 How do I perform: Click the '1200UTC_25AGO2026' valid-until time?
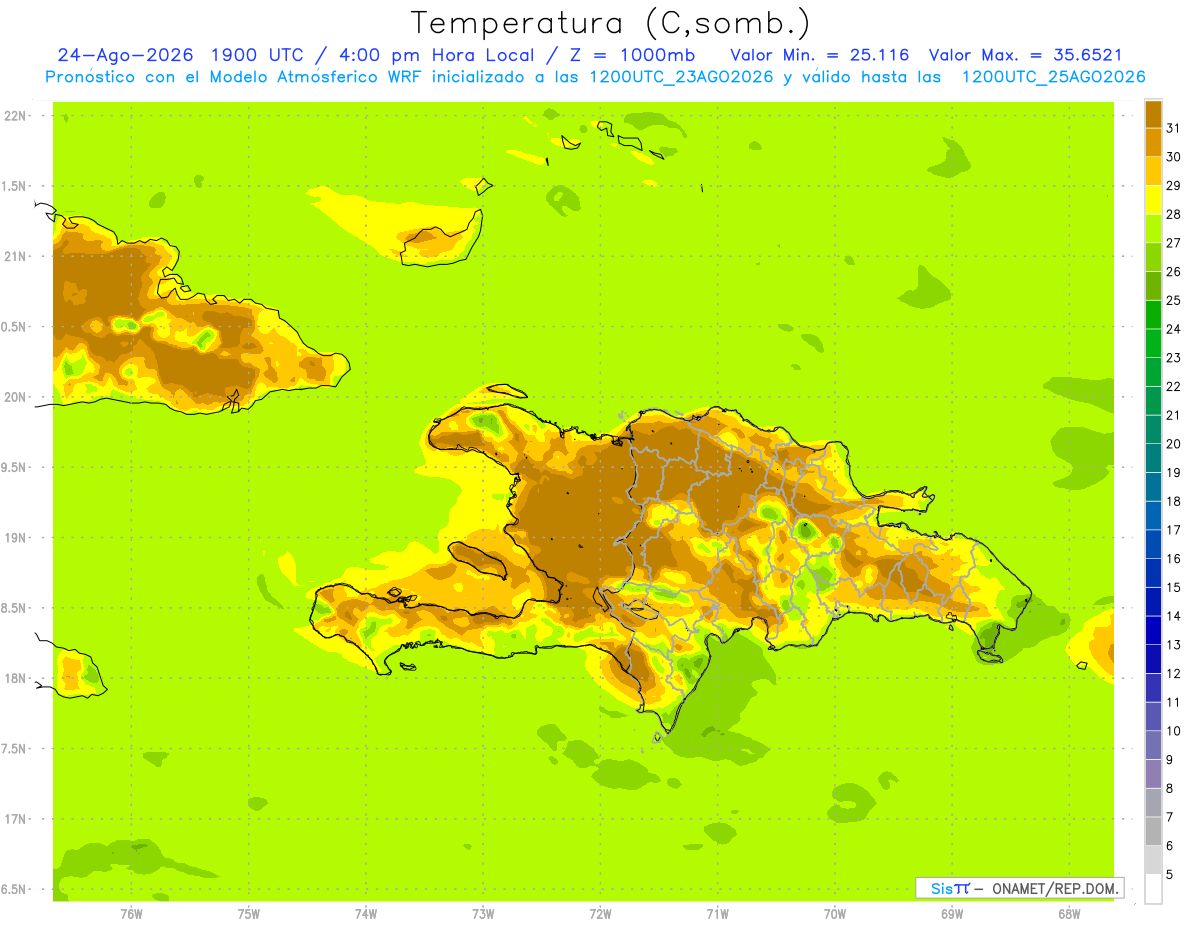click(1053, 77)
